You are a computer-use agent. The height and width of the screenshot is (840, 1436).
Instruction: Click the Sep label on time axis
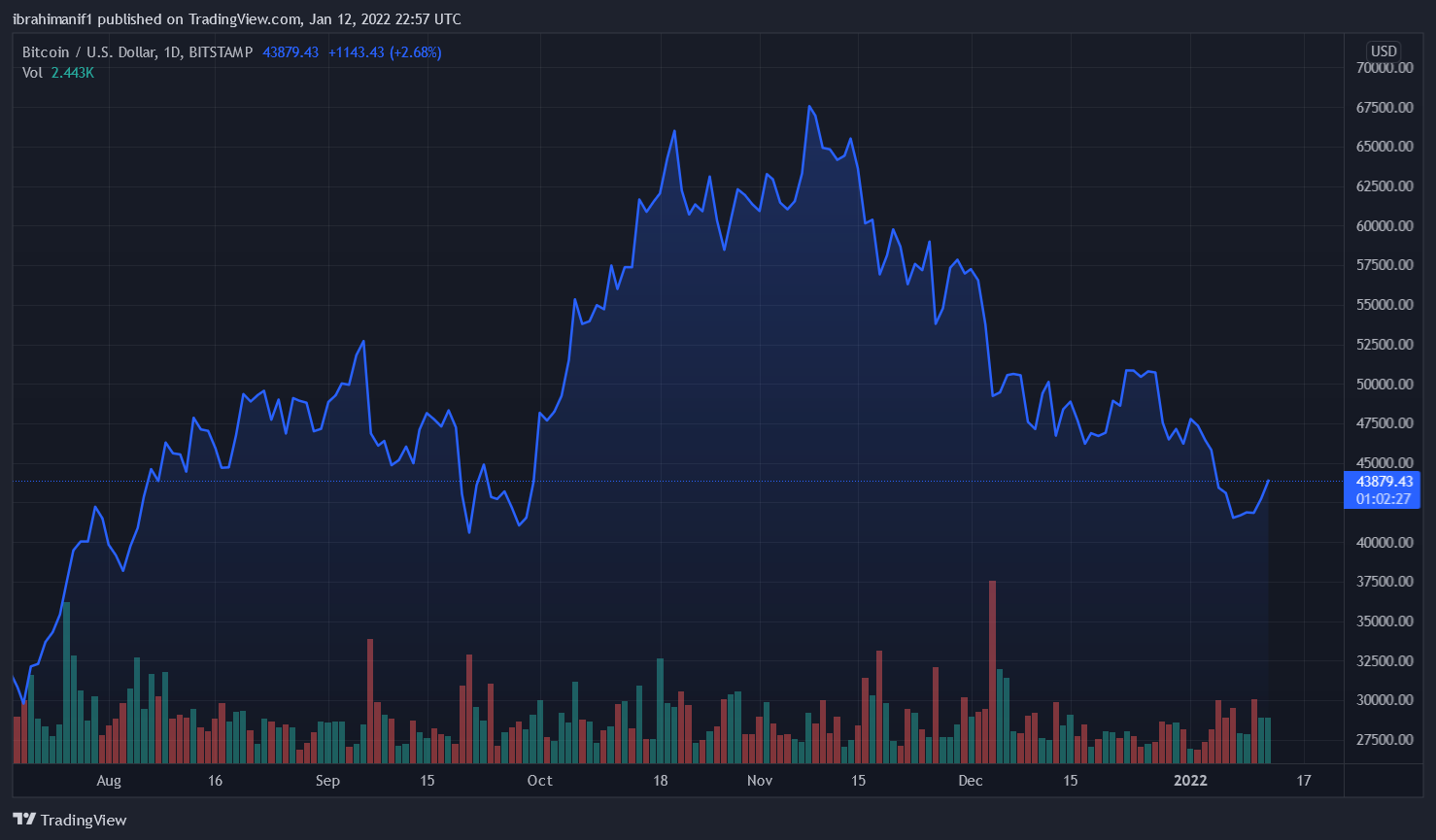(x=327, y=781)
